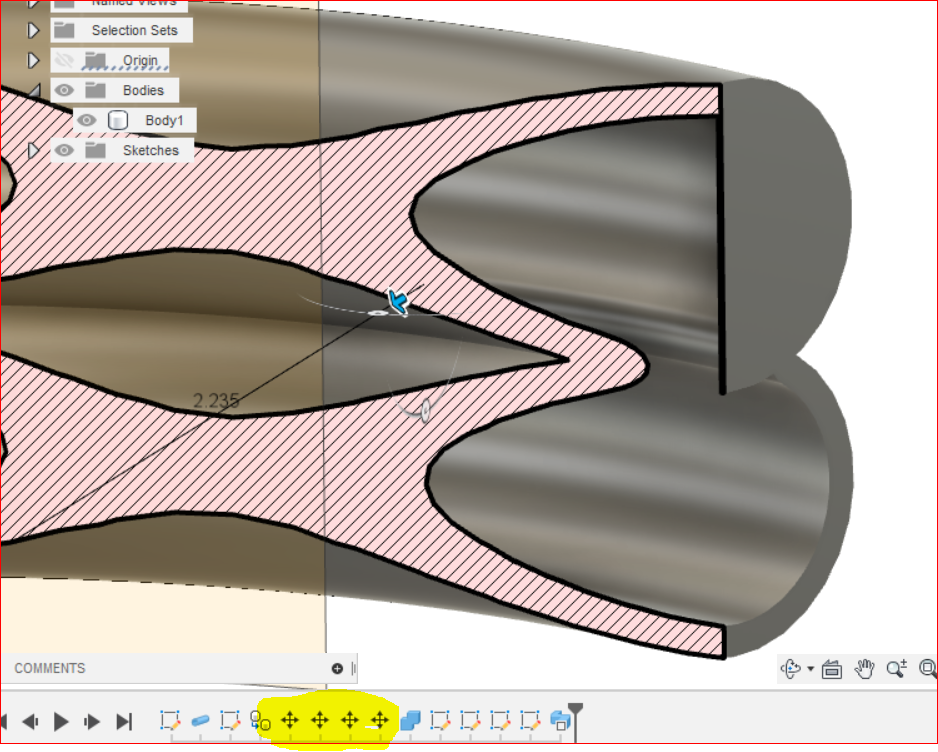Select the Body1 tree item
The width and height of the screenshot is (938, 752).
tap(135, 120)
